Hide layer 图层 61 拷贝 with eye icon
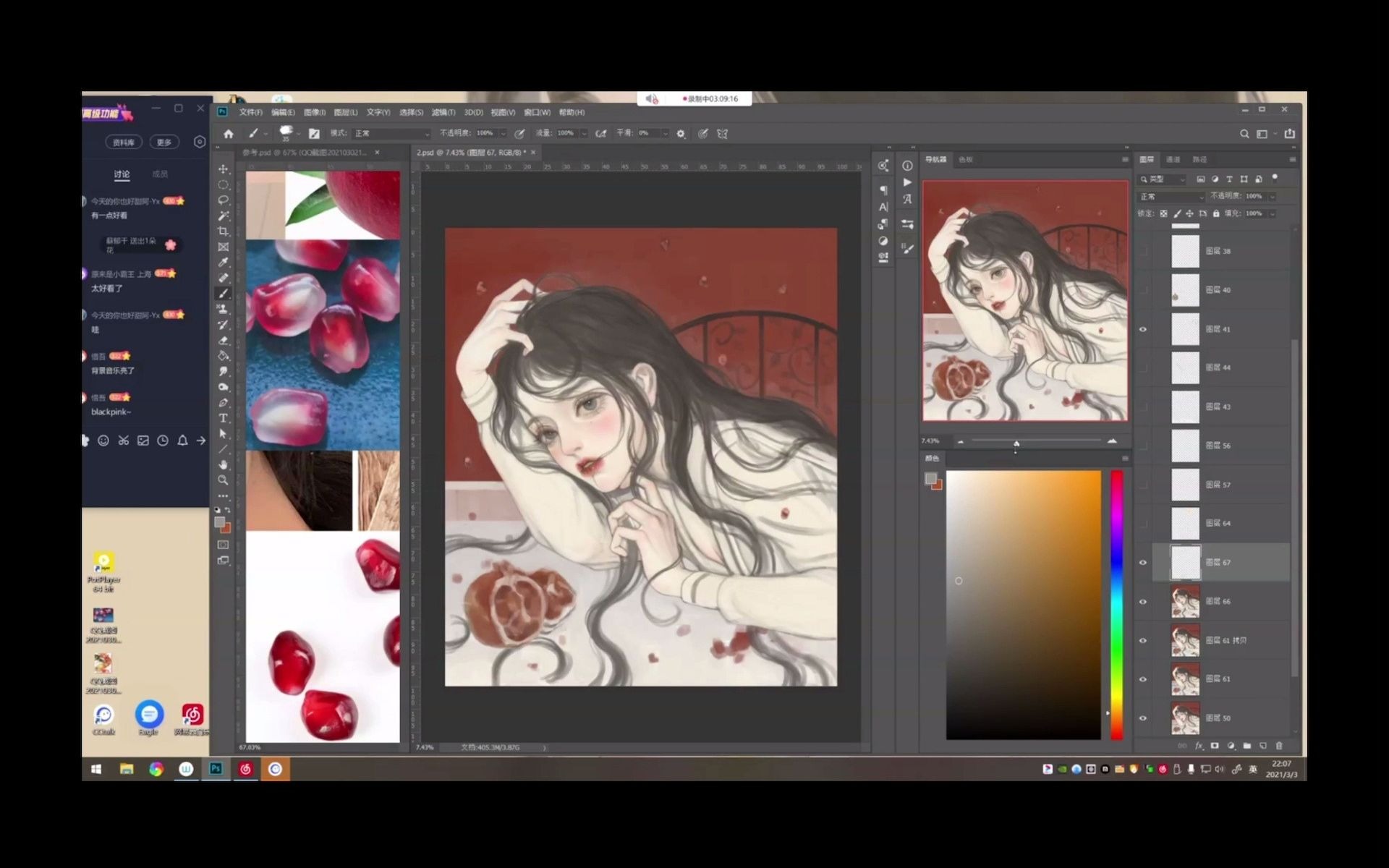This screenshot has width=1389, height=868. [1143, 640]
